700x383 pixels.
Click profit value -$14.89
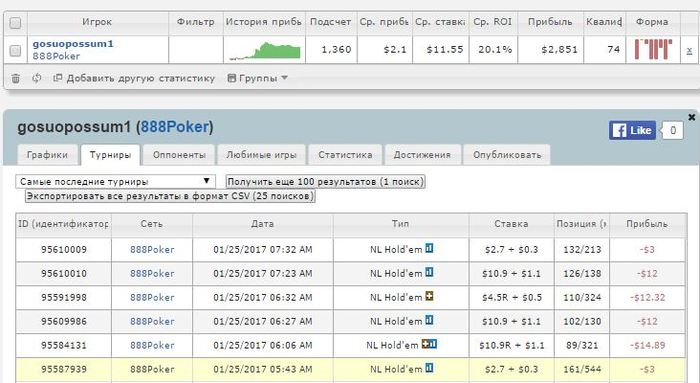pos(647,346)
